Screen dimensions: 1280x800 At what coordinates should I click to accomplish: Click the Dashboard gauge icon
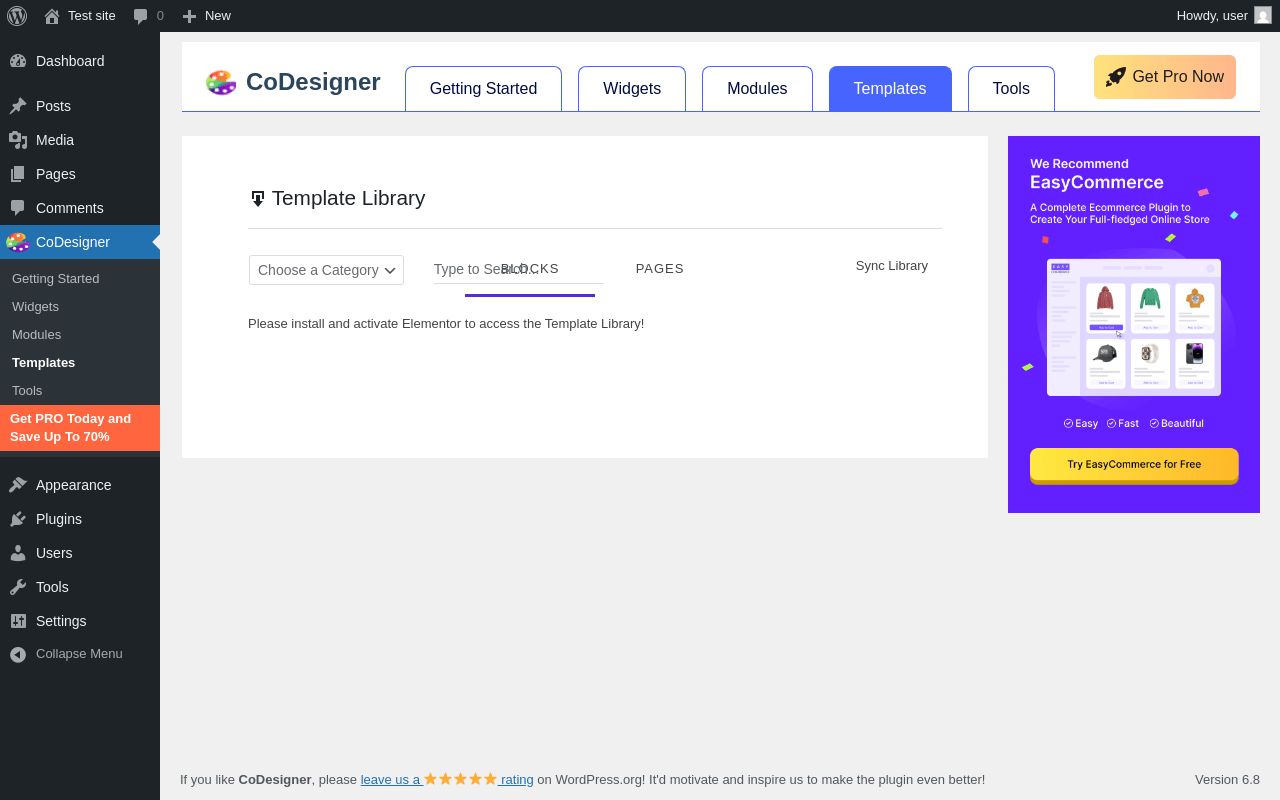pos(18,61)
